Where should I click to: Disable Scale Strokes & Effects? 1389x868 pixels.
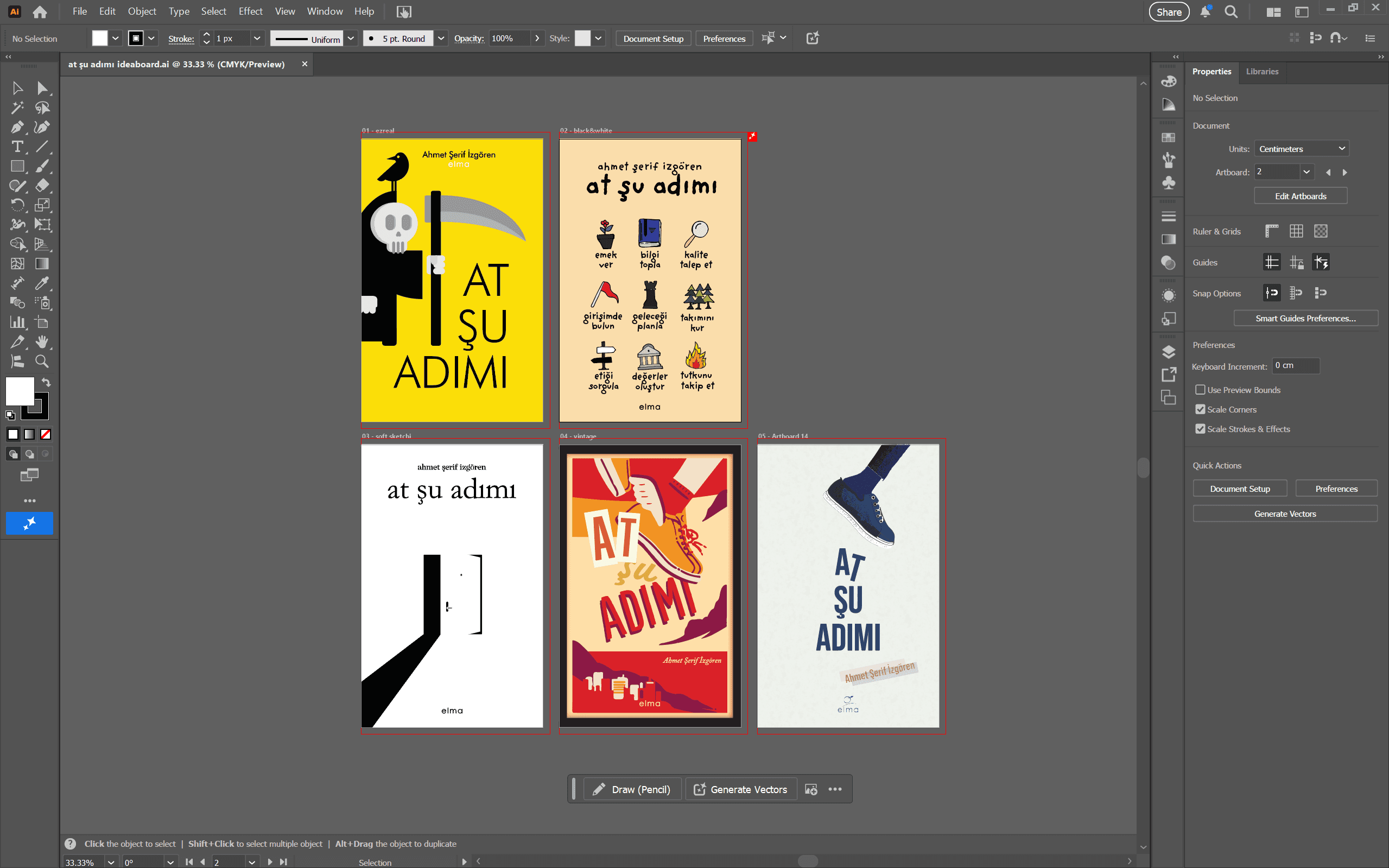coord(1200,429)
